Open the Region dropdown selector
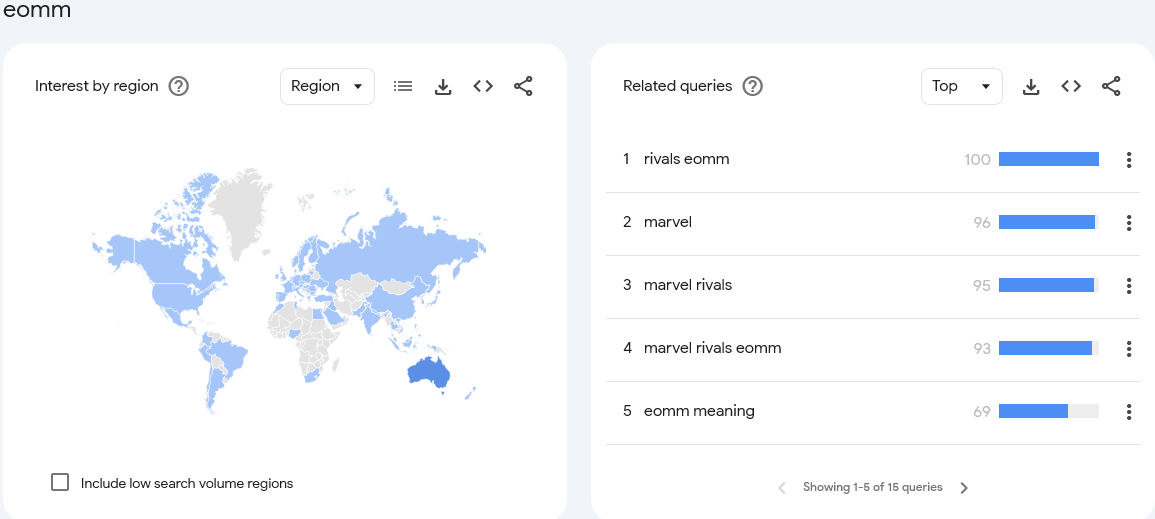Viewport: 1155px width, 519px height. 327,86
